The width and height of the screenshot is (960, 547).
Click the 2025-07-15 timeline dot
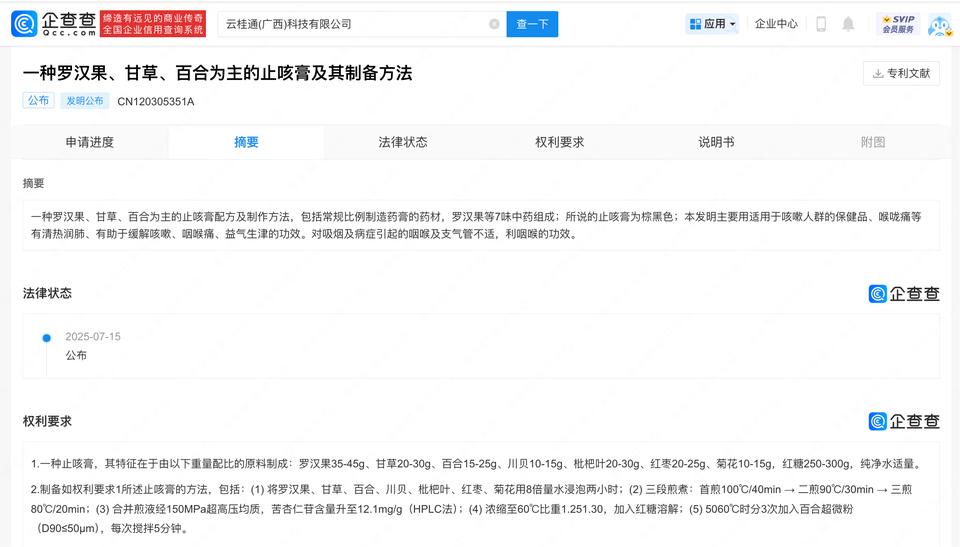[x=46, y=338]
